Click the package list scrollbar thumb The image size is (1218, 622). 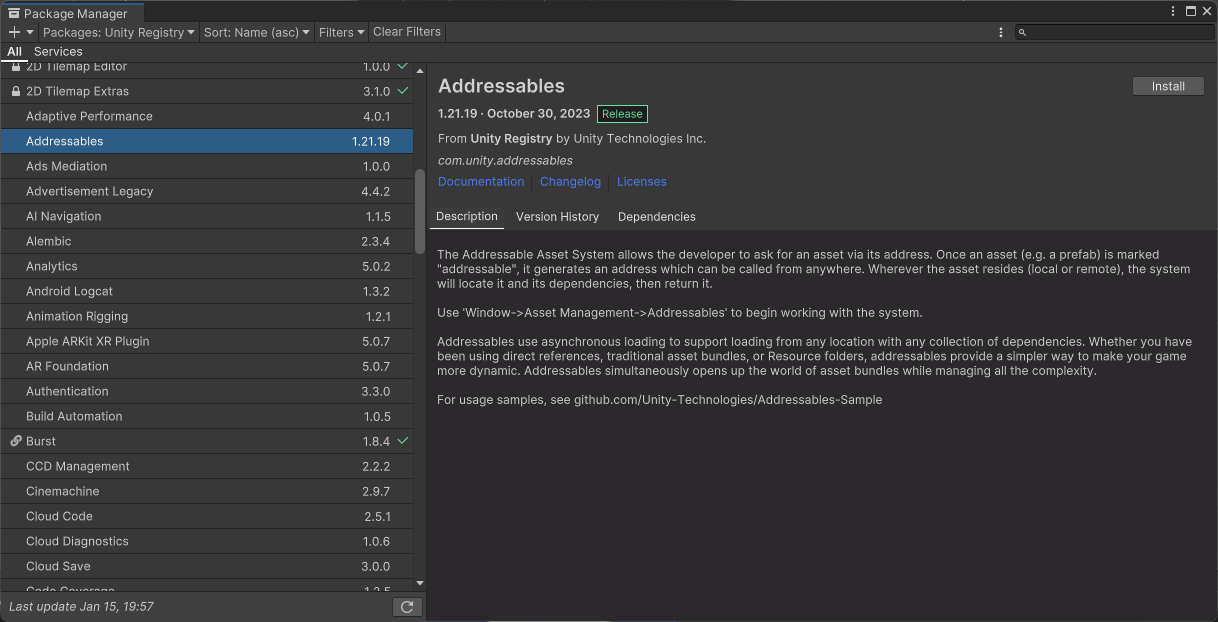(x=420, y=211)
